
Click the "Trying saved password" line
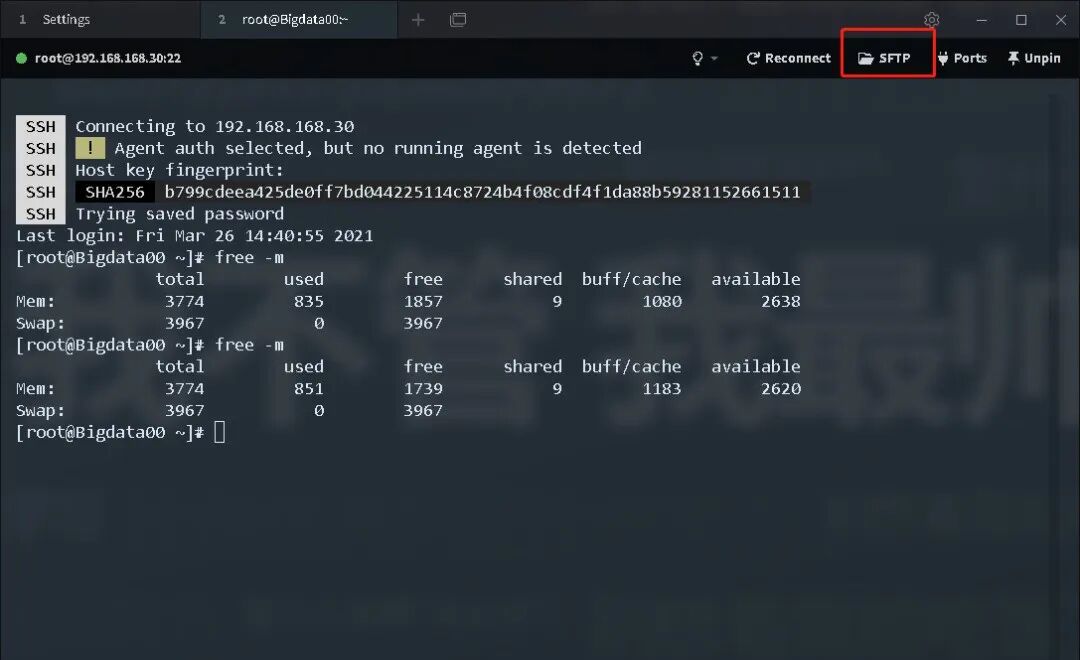(x=179, y=214)
